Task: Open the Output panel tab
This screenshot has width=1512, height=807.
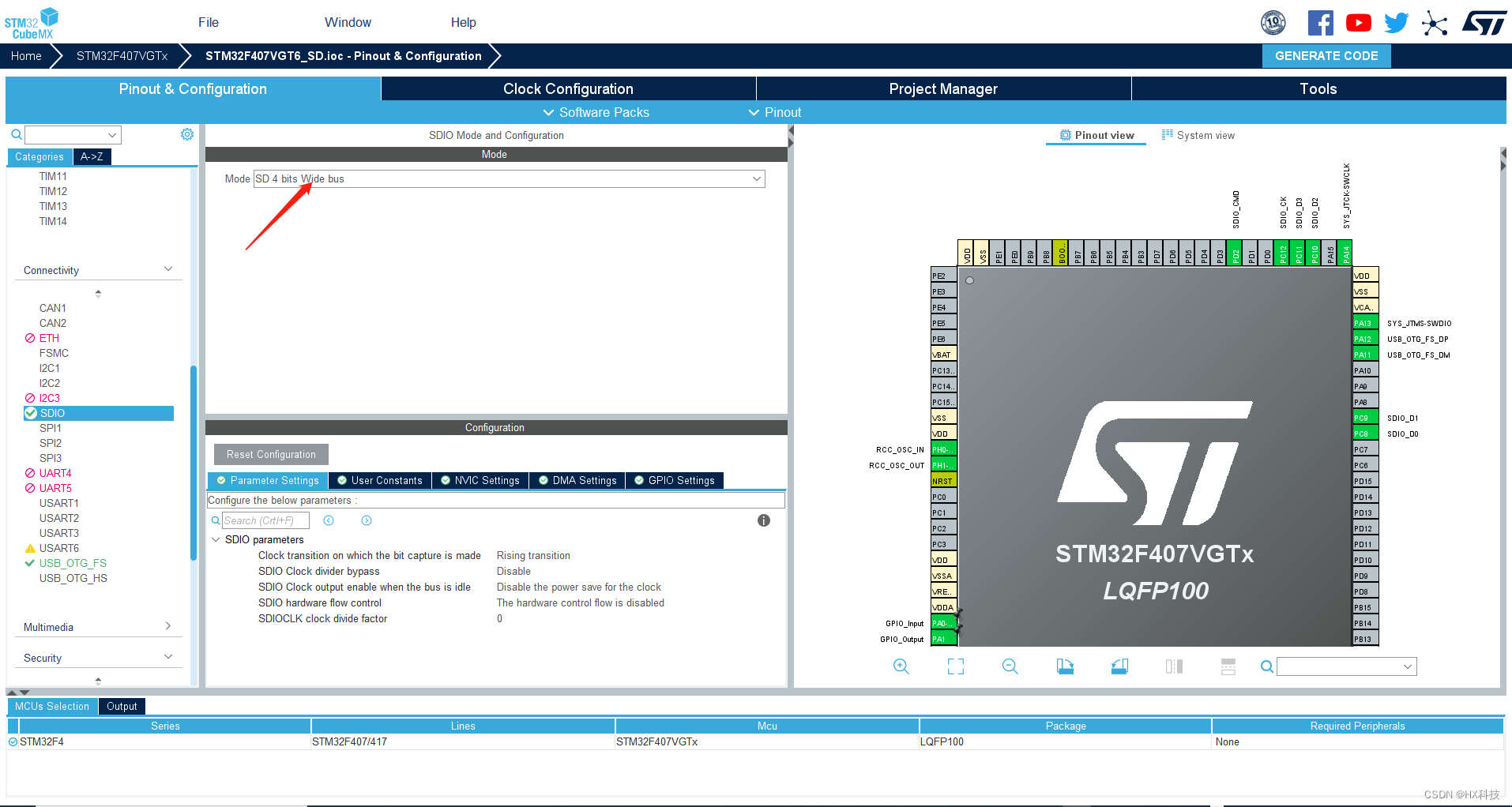Action: click(122, 706)
